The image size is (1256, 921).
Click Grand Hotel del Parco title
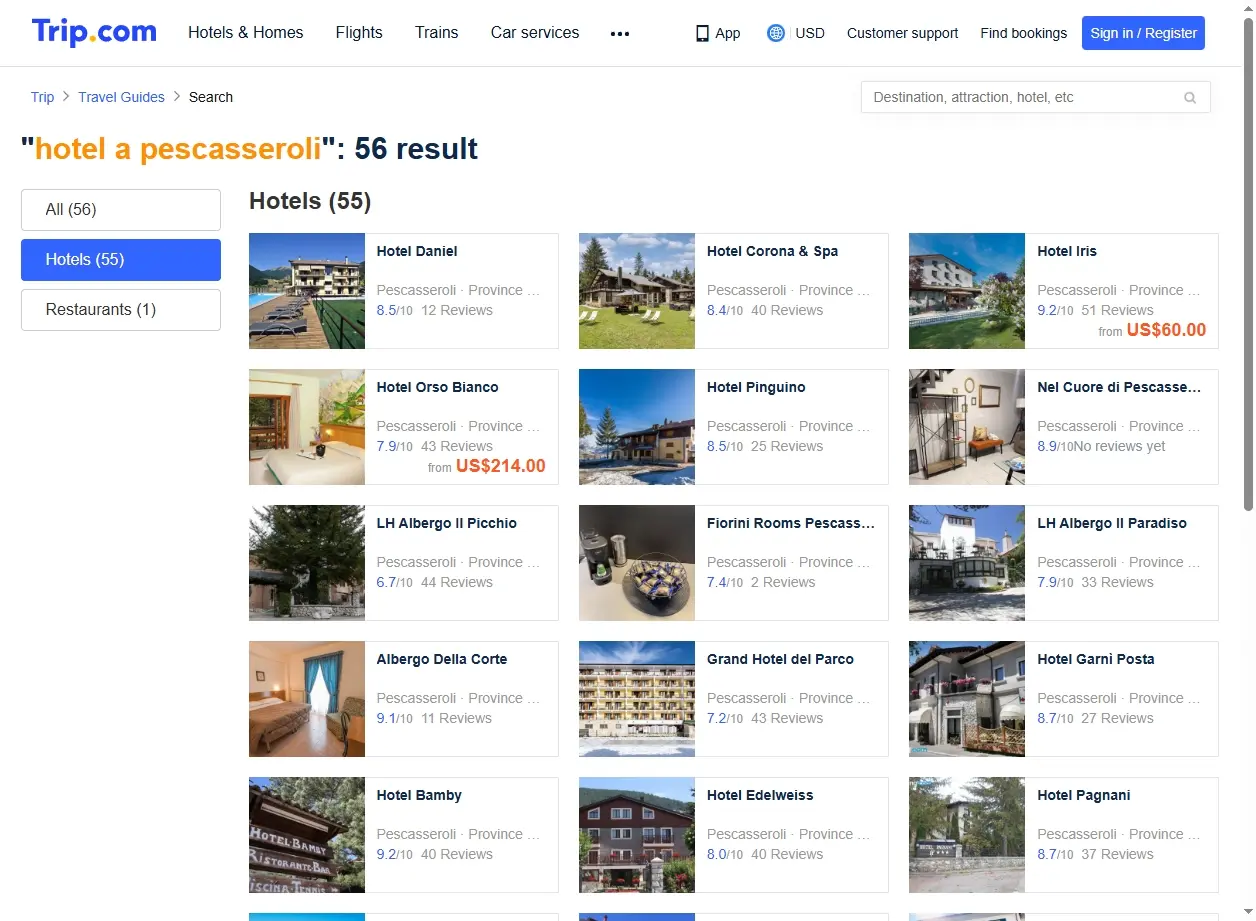[780, 659]
